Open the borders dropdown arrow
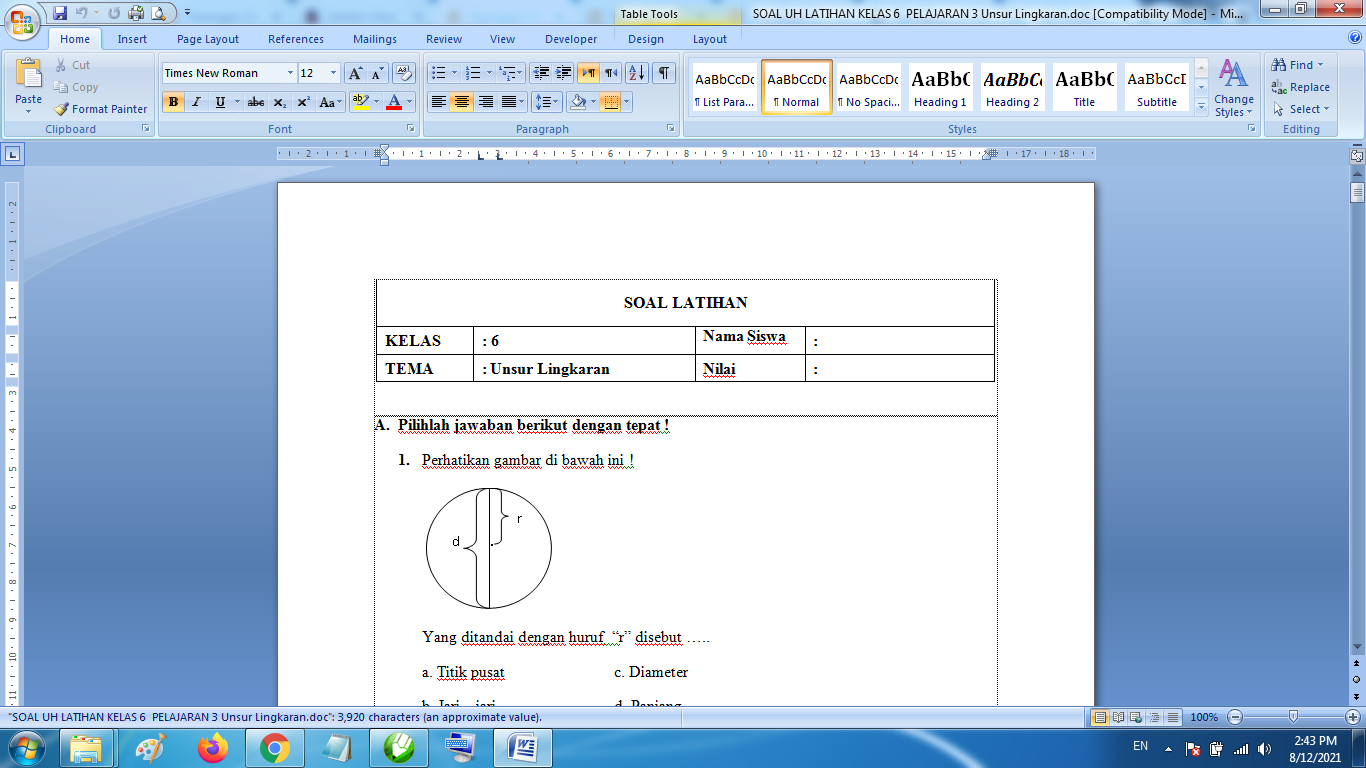Image resolution: width=1366 pixels, height=768 pixels. pyautogui.click(x=626, y=102)
